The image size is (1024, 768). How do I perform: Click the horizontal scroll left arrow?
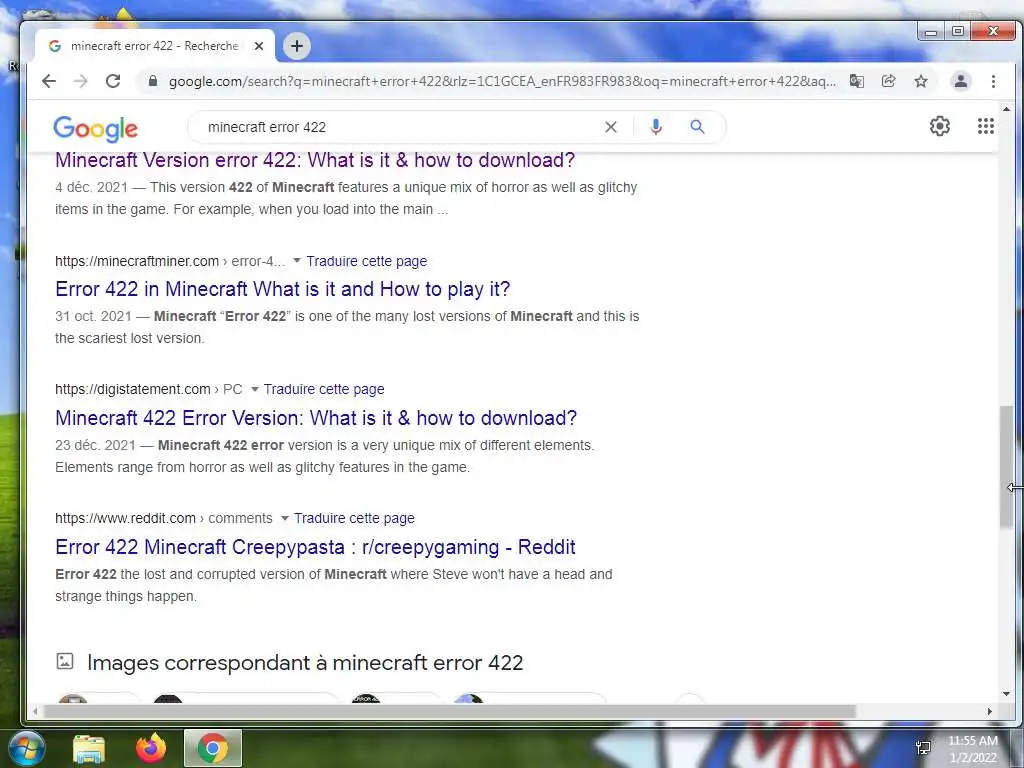[x=35, y=711]
